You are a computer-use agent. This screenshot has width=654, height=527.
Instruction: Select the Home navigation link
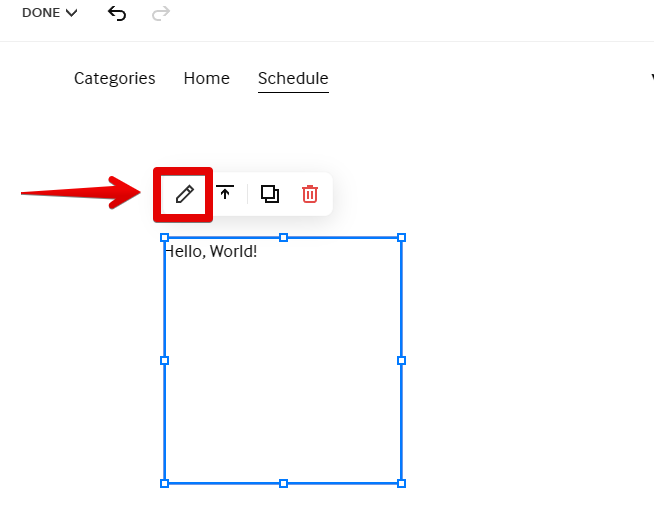(207, 78)
